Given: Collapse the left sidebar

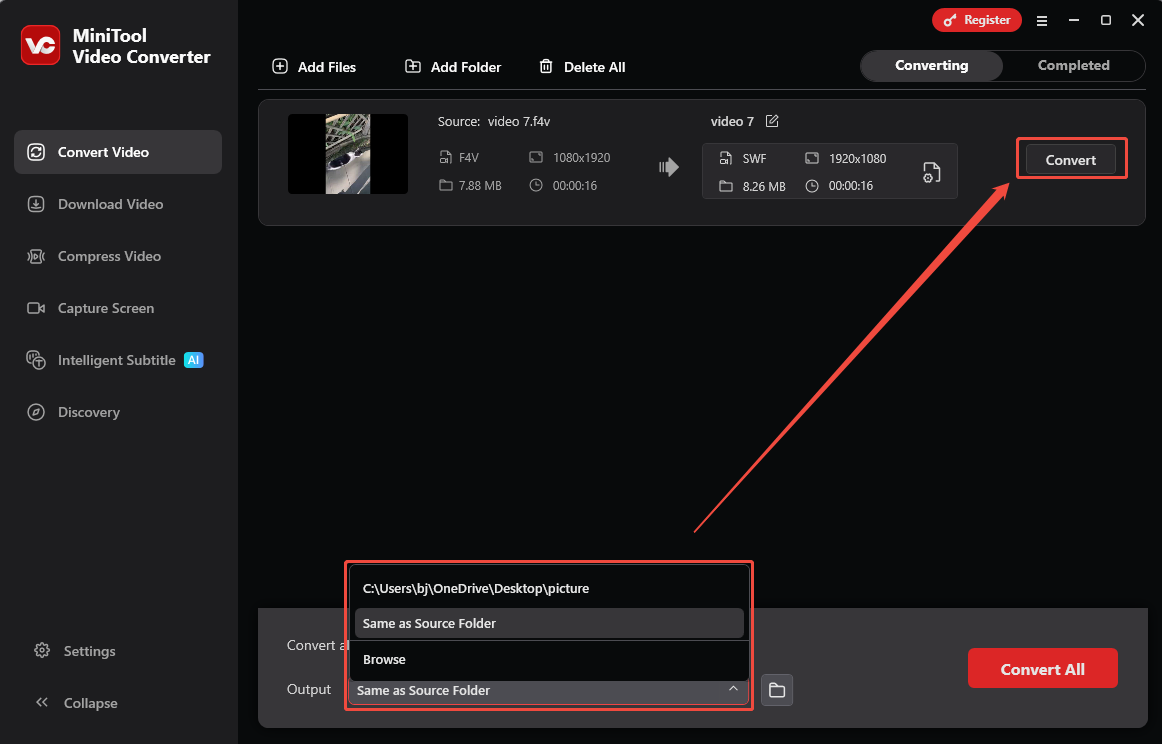Looking at the screenshot, I should (42, 703).
